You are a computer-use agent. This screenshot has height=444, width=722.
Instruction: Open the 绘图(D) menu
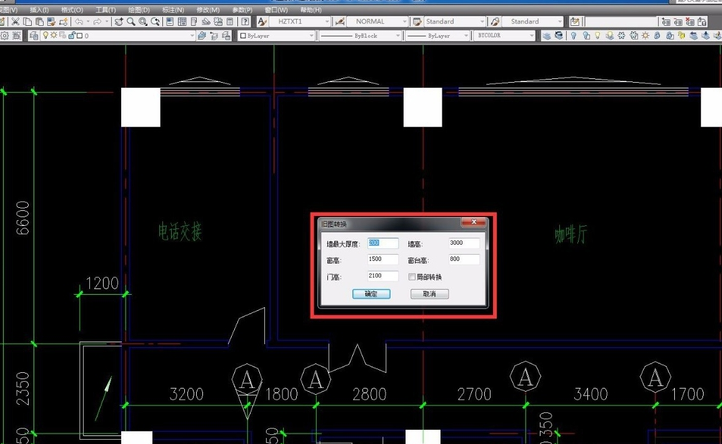coord(139,10)
